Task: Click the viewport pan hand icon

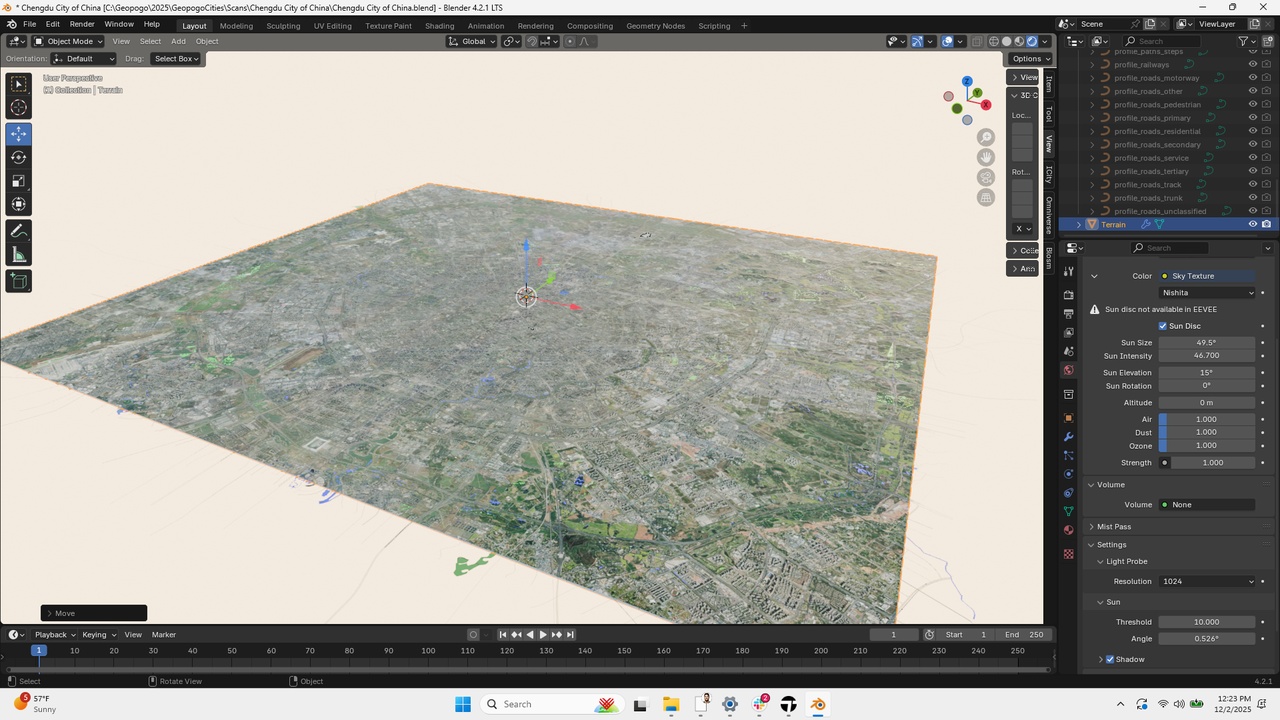Action: 986,157
